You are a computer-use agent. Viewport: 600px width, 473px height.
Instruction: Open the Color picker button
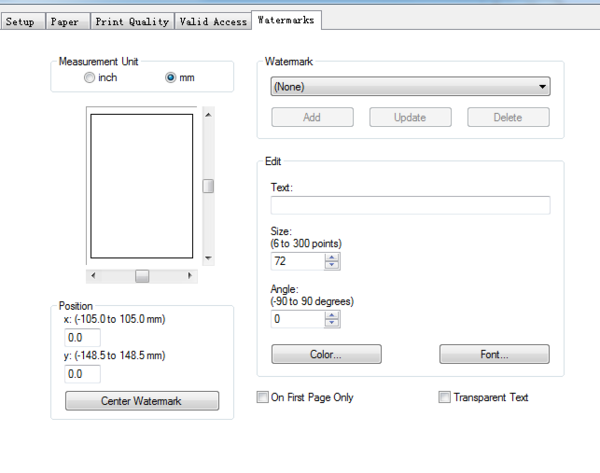[326, 354]
